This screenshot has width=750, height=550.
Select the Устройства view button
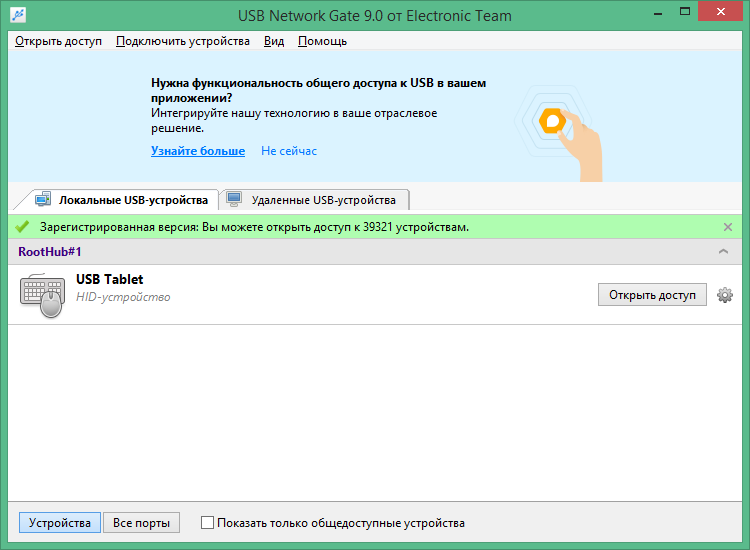click(x=60, y=522)
